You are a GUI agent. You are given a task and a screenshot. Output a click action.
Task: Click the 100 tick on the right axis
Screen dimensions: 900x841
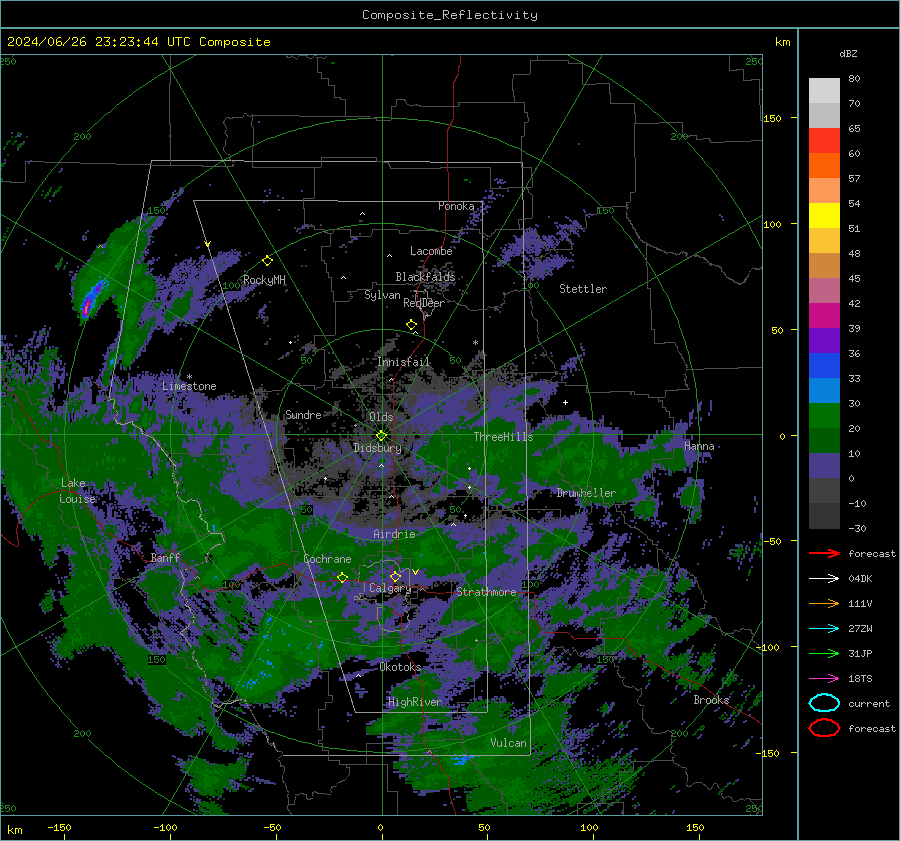pyautogui.click(x=772, y=224)
